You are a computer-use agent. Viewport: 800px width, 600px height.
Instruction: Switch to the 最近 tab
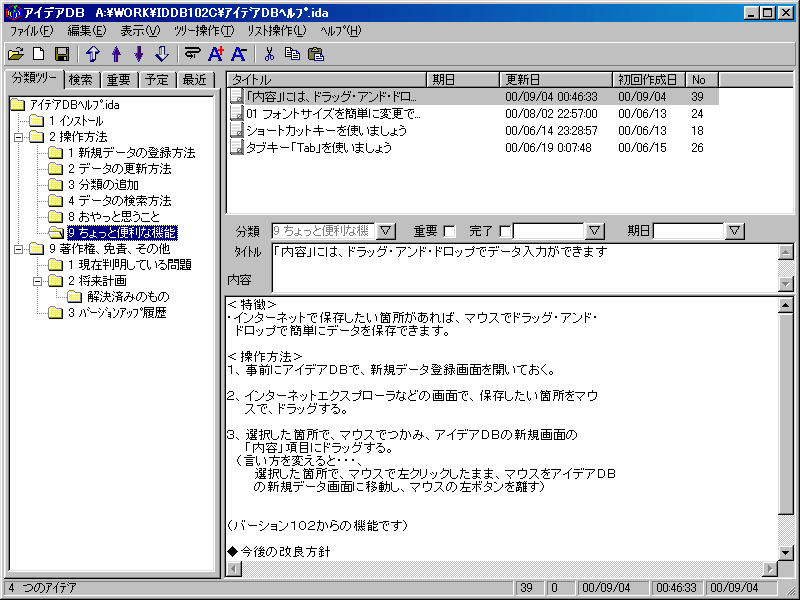[194, 80]
